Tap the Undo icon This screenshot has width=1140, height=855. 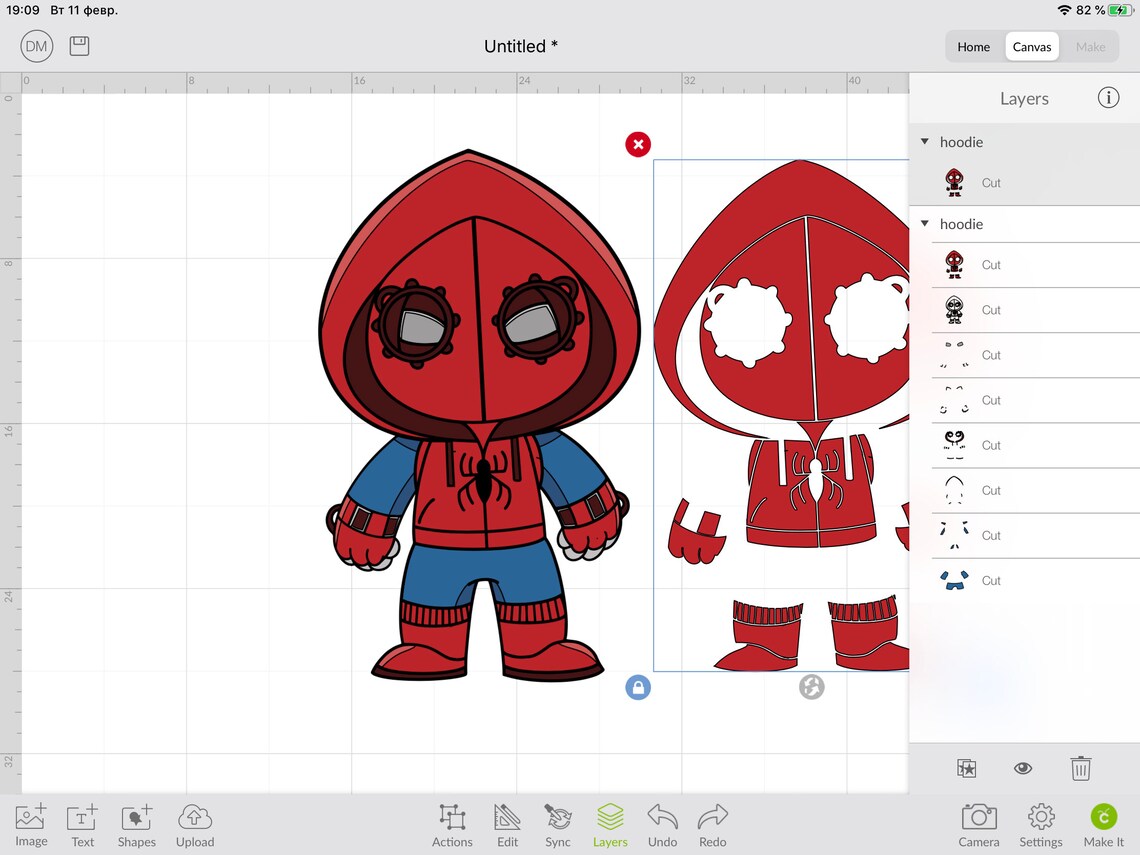[661, 823]
